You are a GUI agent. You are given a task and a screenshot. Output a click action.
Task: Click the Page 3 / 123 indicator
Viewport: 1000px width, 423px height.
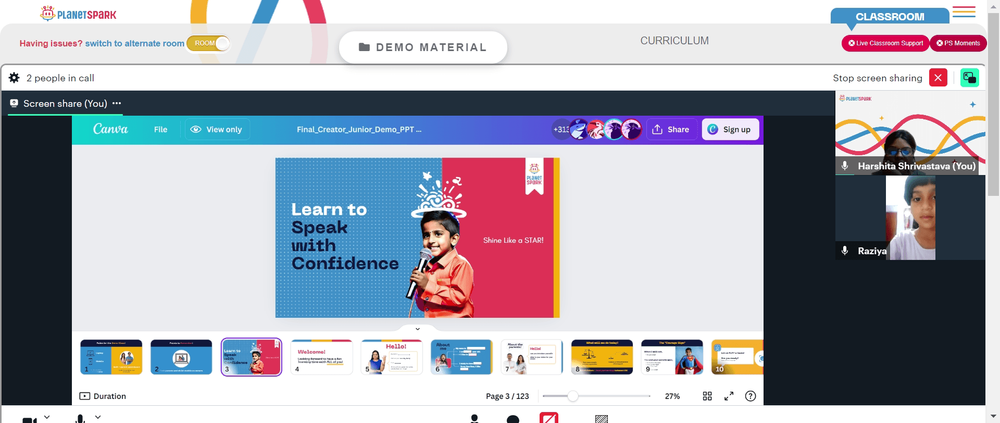pyautogui.click(x=507, y=396)
